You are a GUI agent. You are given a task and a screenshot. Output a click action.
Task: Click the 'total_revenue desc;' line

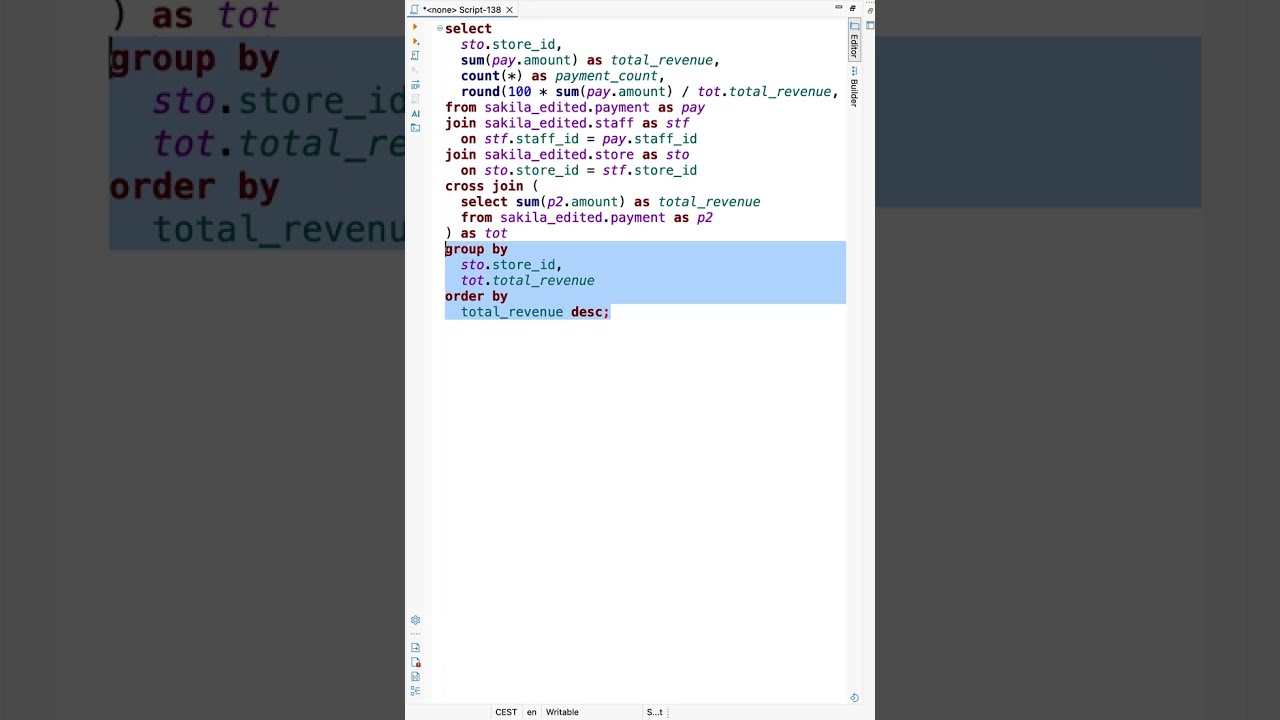[x=535, y=312]
